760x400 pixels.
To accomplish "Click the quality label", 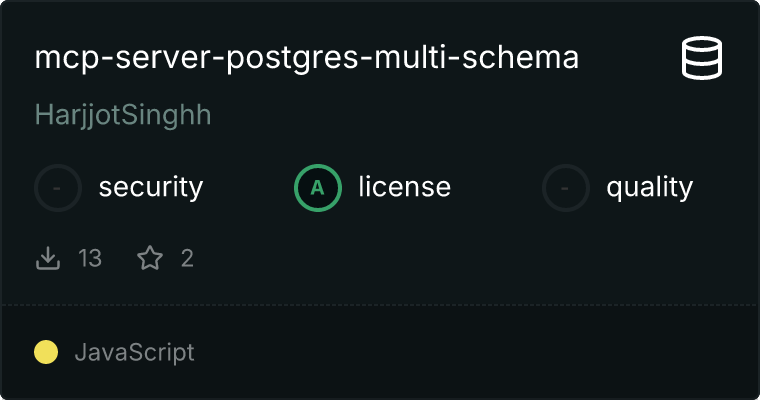I will tap(649, 187).
